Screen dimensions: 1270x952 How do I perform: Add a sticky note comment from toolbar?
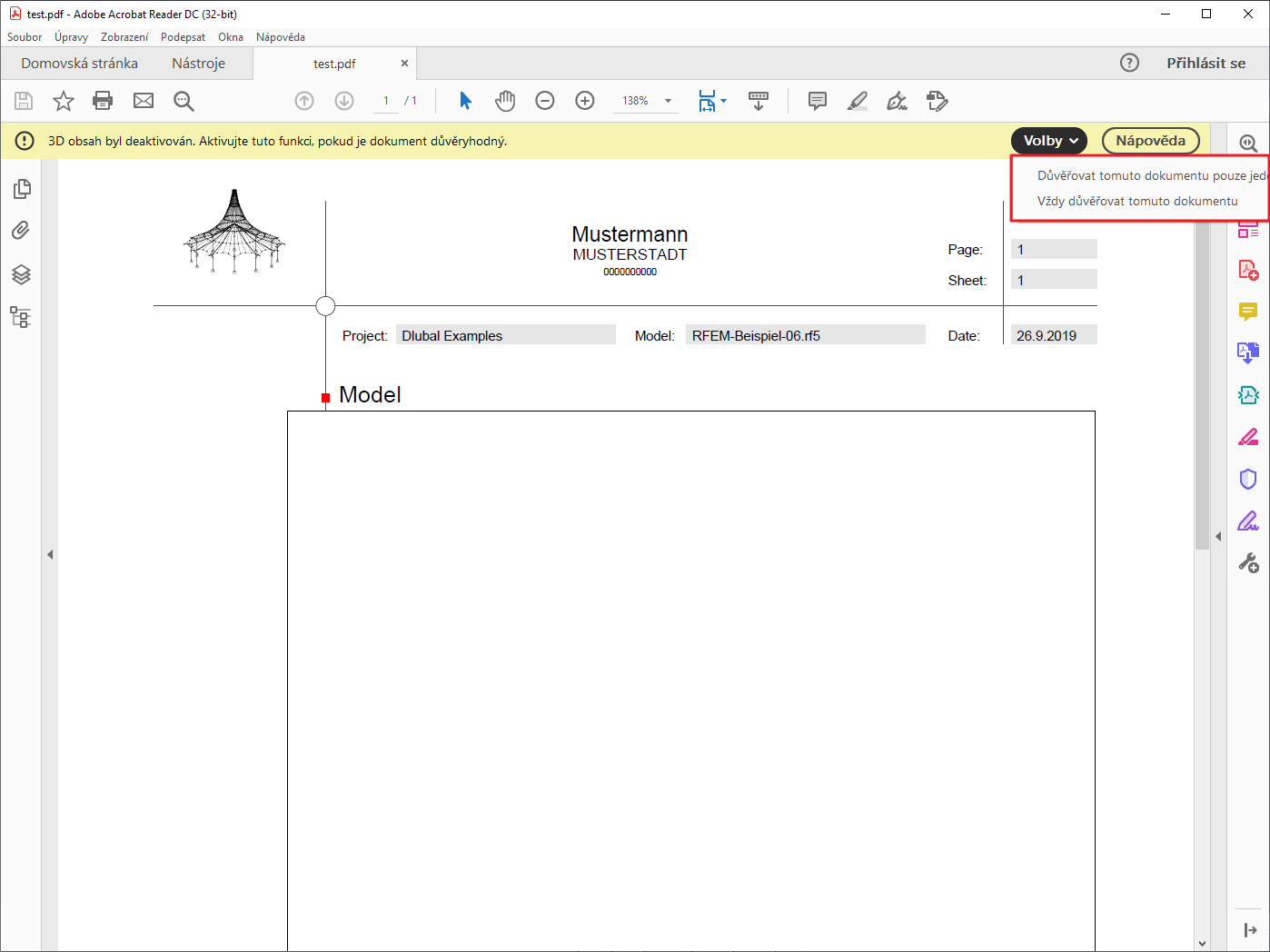click(818, 101)
